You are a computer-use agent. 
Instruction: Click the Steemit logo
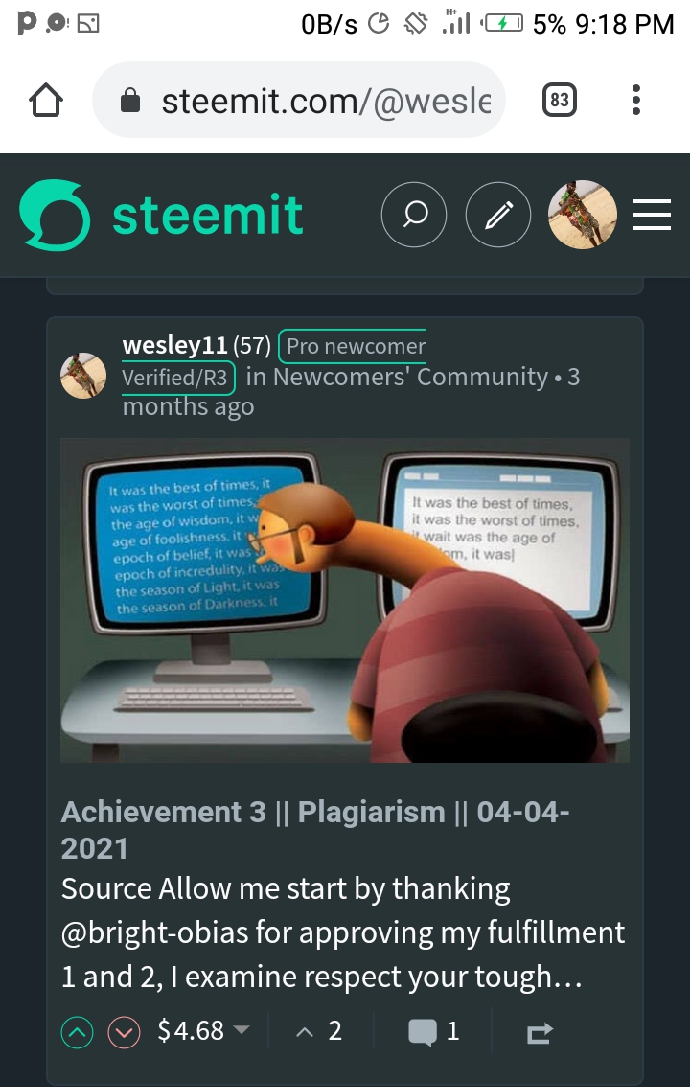pyautogui.click(x=161, y=214)
